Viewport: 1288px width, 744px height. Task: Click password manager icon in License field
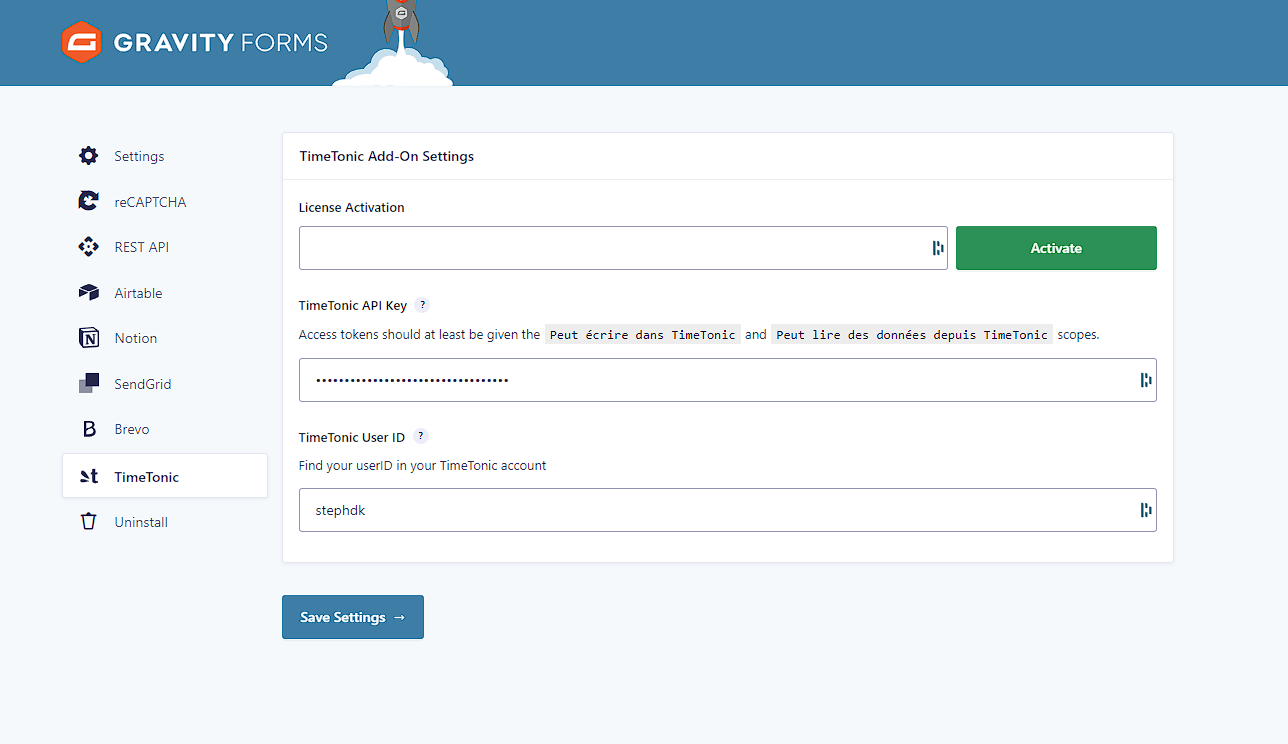tap(938, 248)
